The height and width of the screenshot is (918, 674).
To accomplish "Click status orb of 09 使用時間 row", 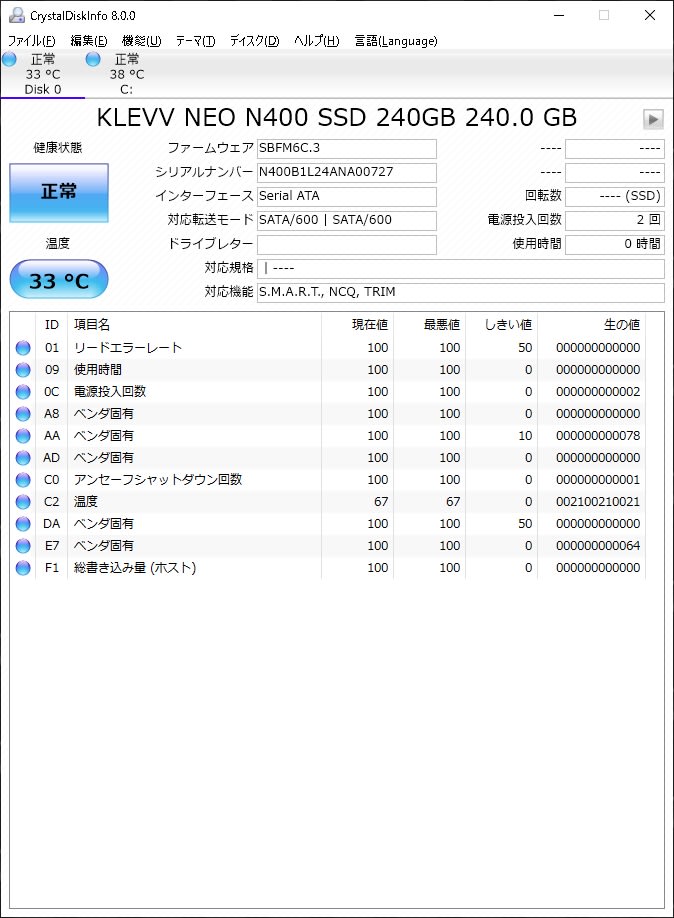I will pyautogui.click(x=23, y=370).
